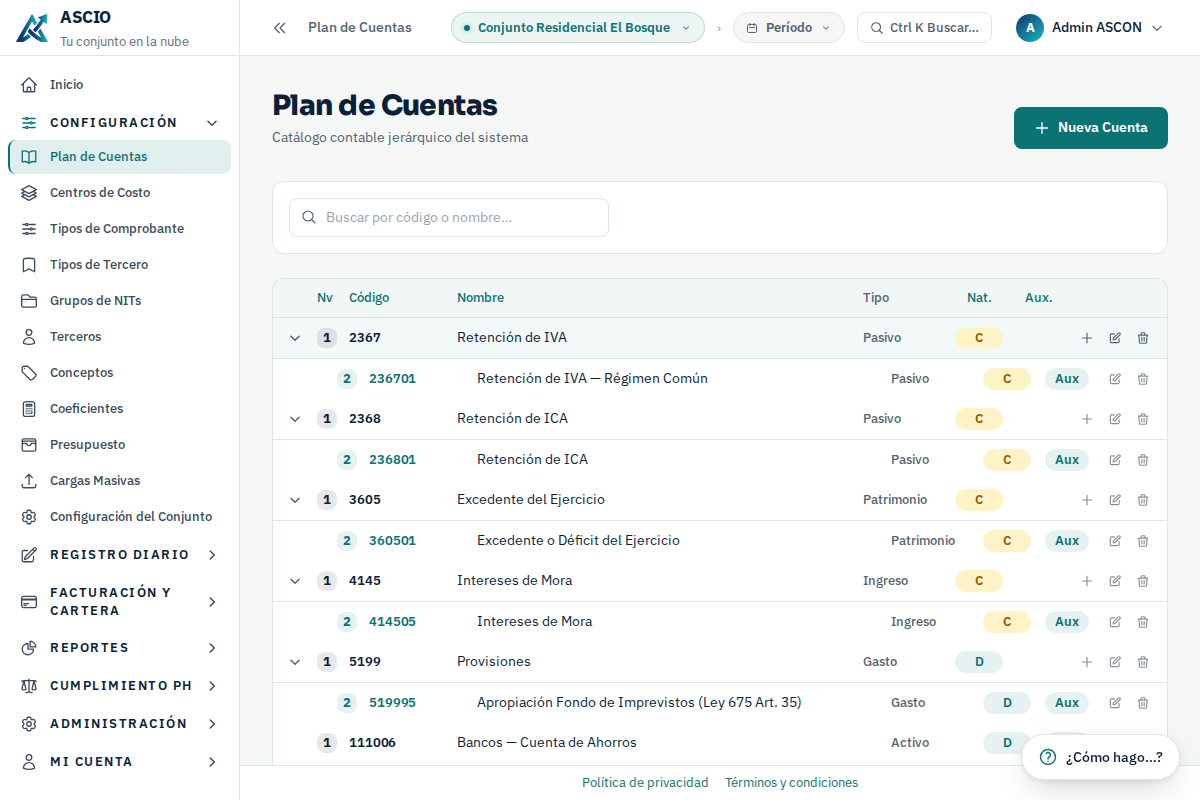
Task: Edit account 519995 Apropiación Fondo de Imprevistos
Action: point(1115,703)
